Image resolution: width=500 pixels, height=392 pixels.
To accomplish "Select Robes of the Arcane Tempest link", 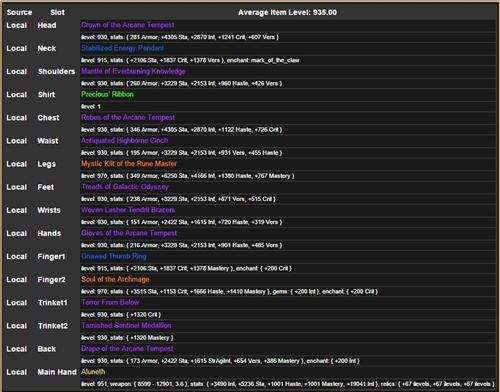I will tap(128, 117).
